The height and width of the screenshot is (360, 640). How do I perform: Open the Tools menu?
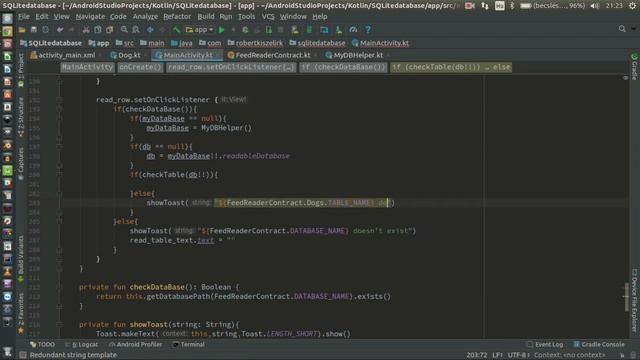[246, 16]
